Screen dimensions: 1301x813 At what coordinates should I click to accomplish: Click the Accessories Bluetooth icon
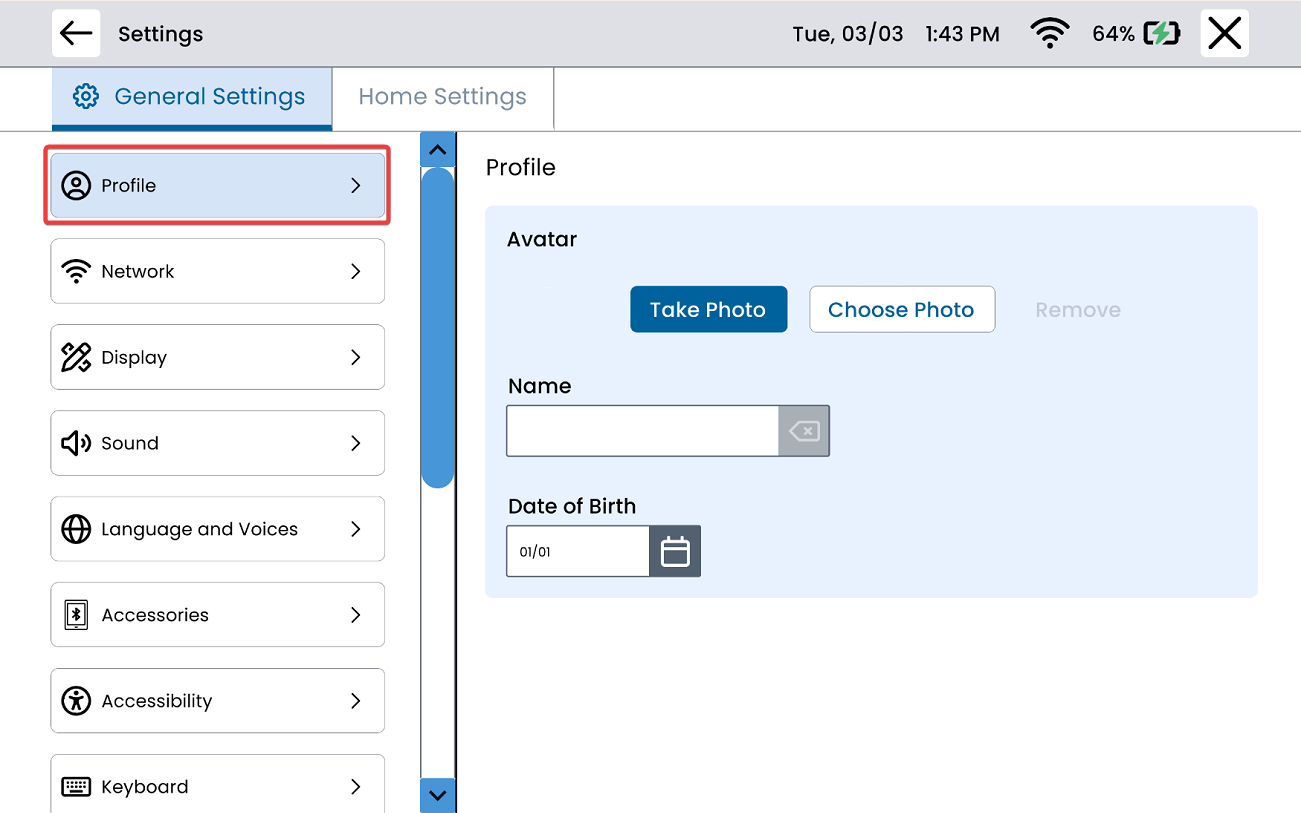pyautogui.click(x=76, y=615)
